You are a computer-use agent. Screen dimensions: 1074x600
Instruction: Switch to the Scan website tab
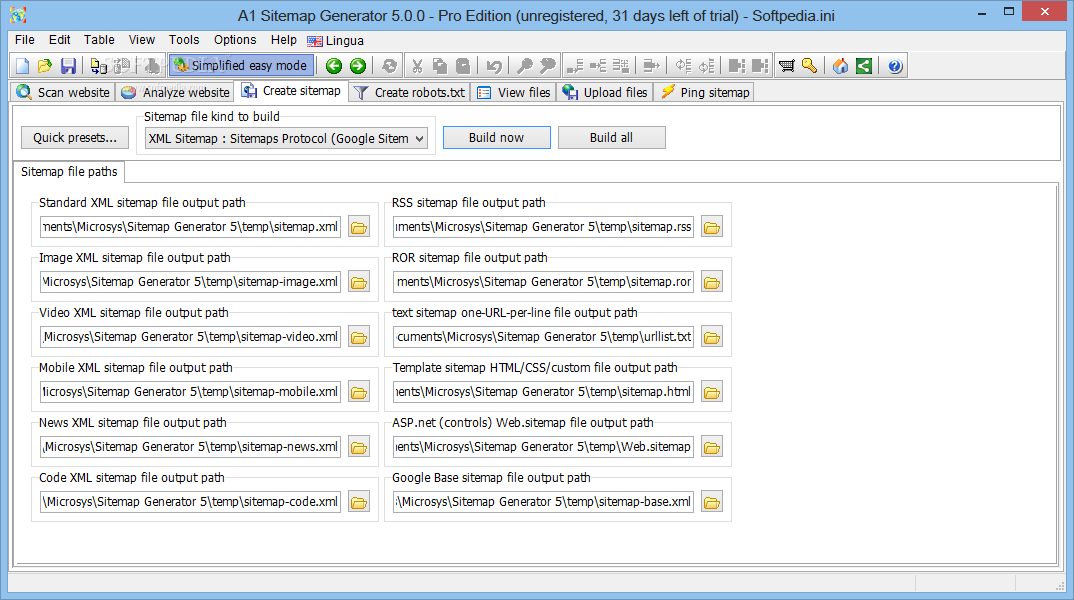pyautogui.click(x=63, y=92)
